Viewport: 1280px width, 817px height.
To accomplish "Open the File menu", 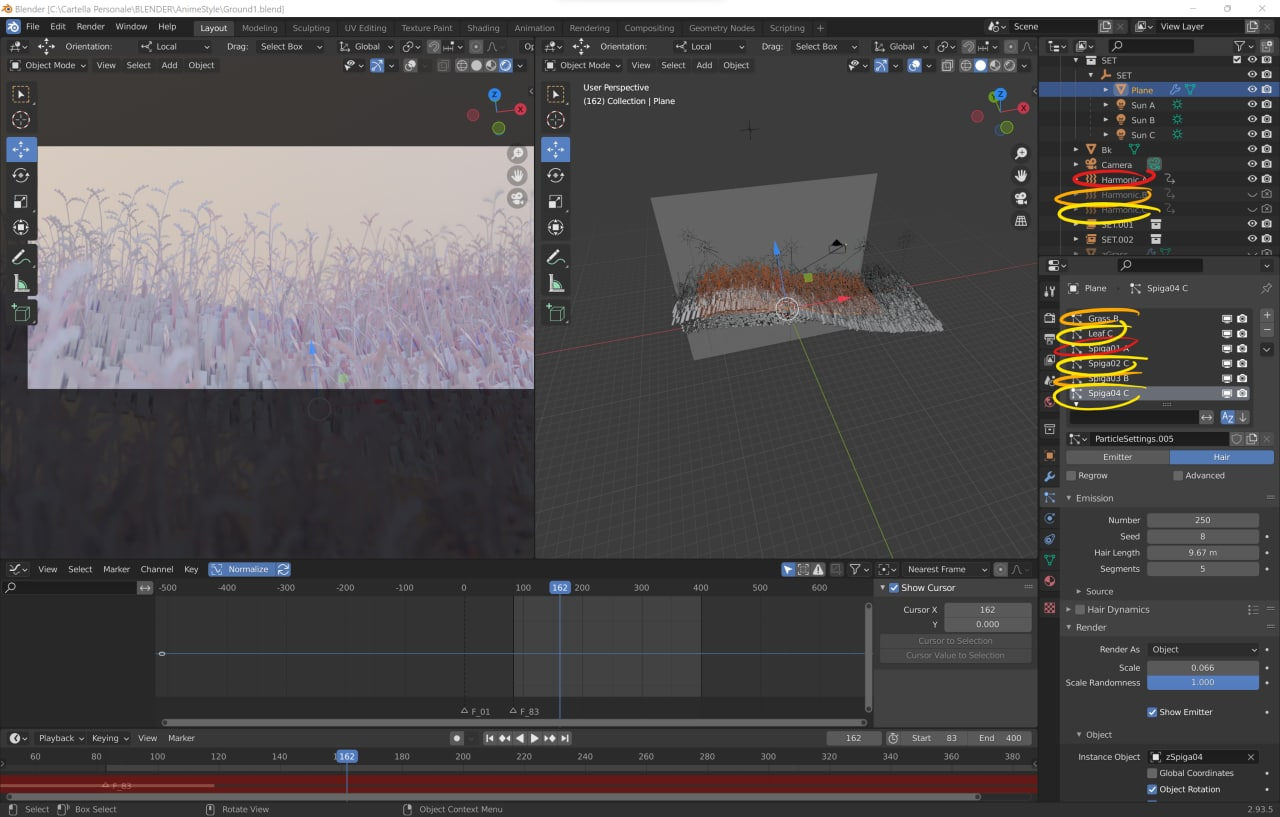I will click(x=33, y=26).
